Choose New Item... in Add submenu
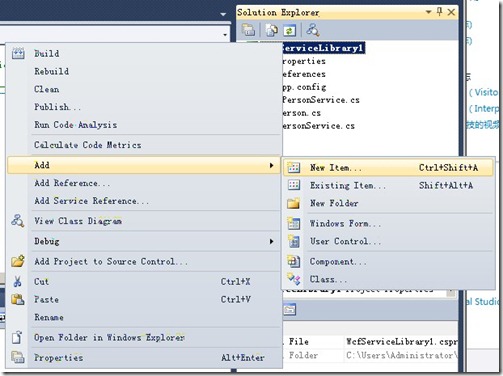 coord(388,167)
